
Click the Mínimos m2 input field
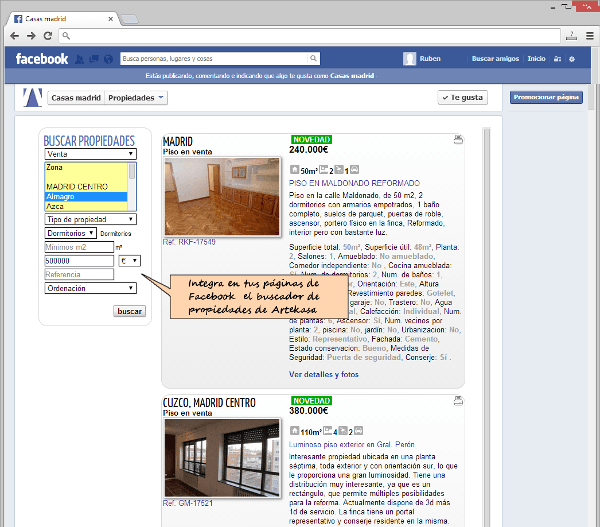click(x=78, y=246)
